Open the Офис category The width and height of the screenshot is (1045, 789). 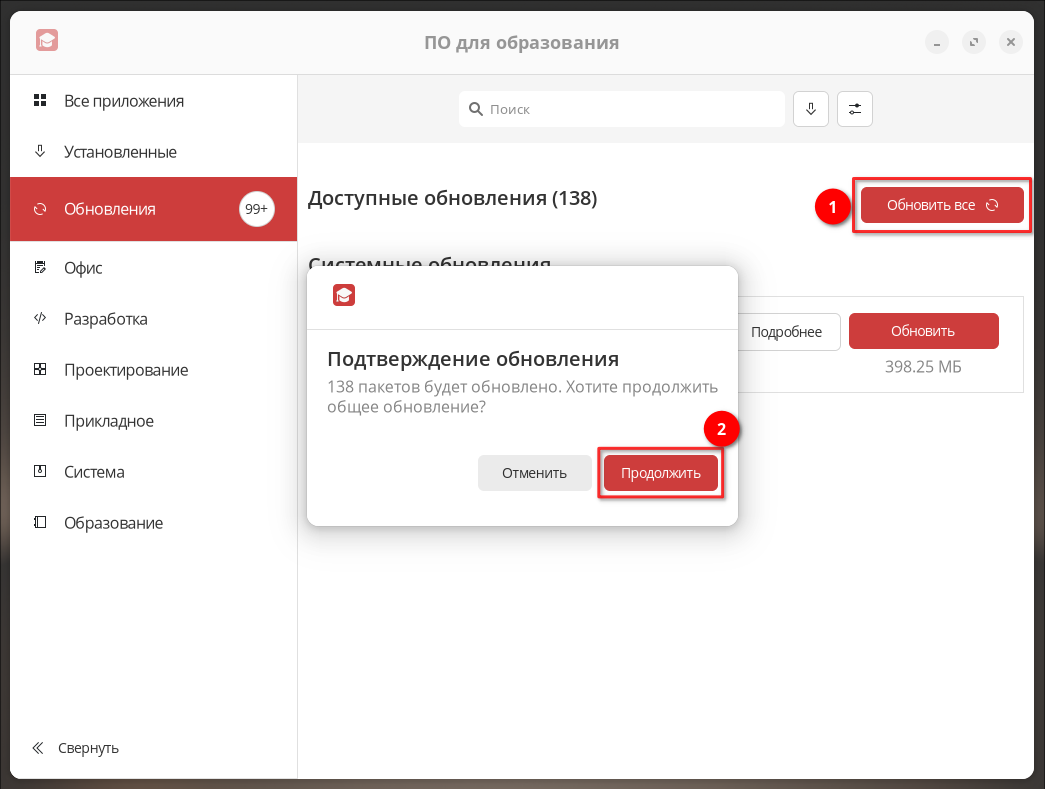tap(83, 268)
